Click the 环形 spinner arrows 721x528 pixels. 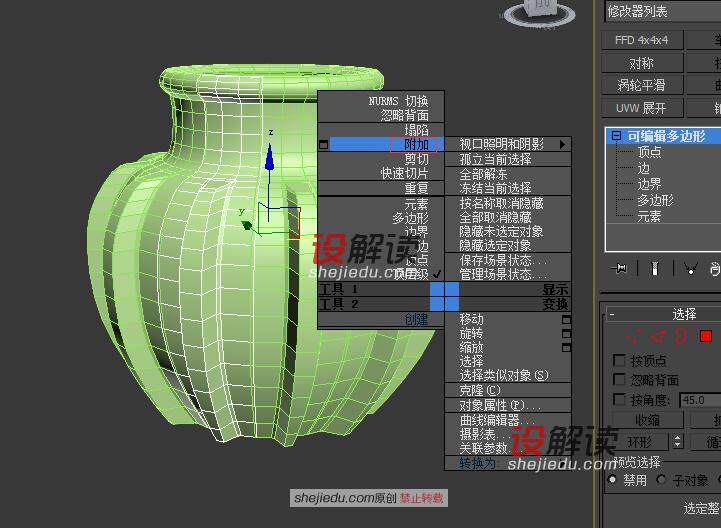pos(677,441)
